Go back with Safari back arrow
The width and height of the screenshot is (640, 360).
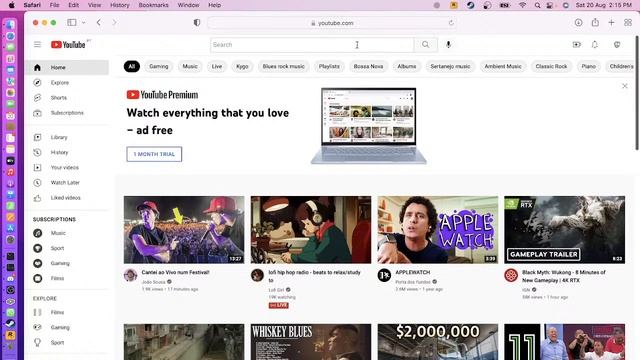coord(99,22)
